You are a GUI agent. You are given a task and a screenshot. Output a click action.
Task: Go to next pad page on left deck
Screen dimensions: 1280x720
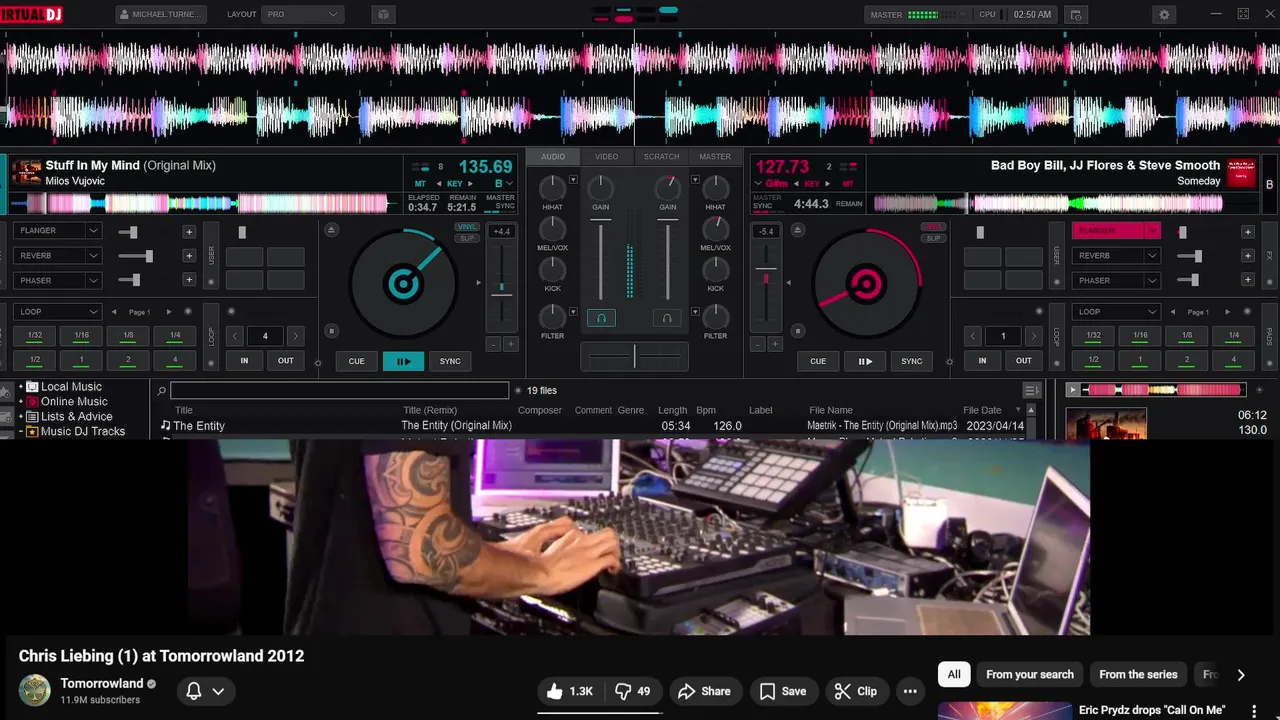point(168,312)
